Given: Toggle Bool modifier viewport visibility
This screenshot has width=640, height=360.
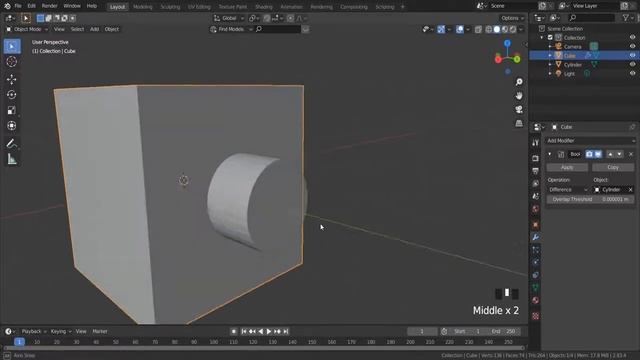Looking at the screenshot, I should tap(598, 154).
